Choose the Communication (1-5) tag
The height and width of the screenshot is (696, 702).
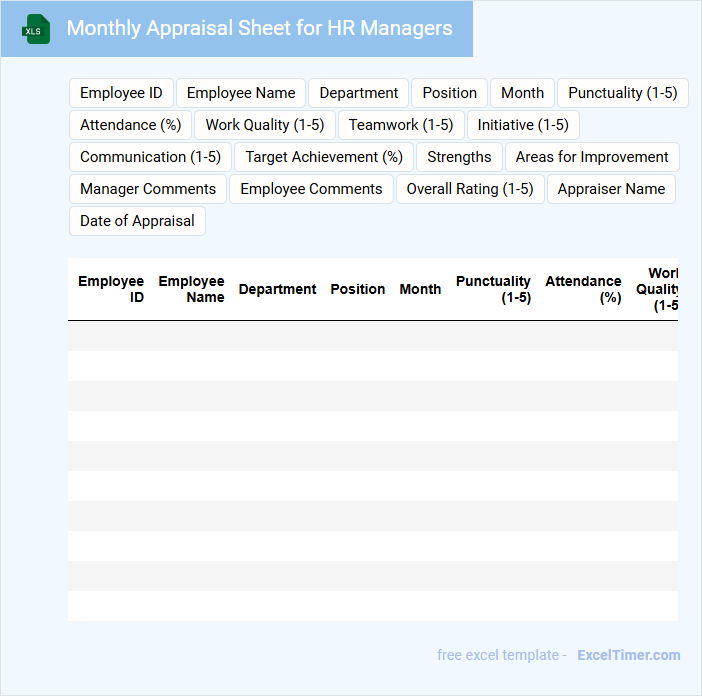pyautogui.click(x=150, y=157)
